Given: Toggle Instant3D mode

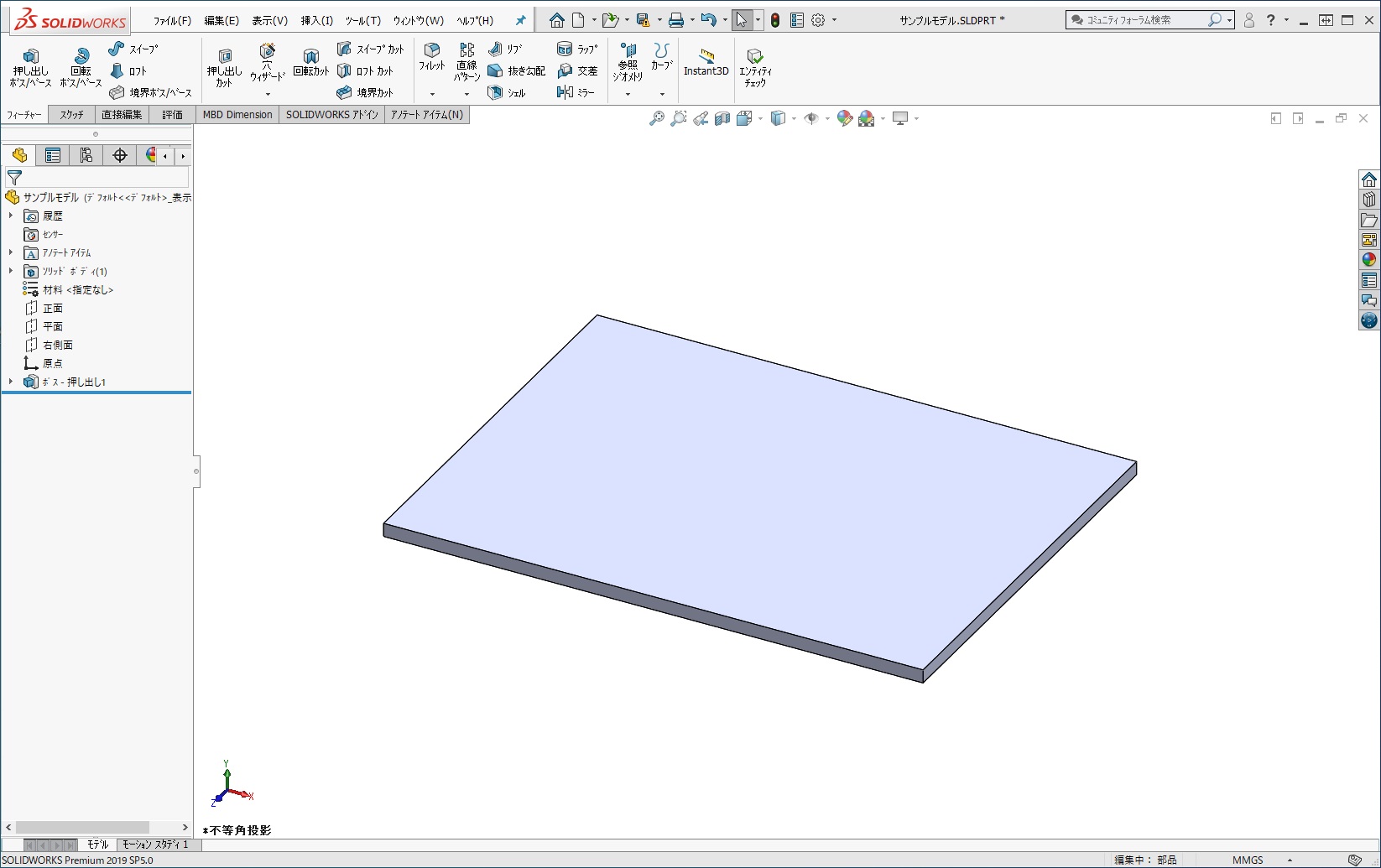Looking at the screenshot, I should pos(706,63).
